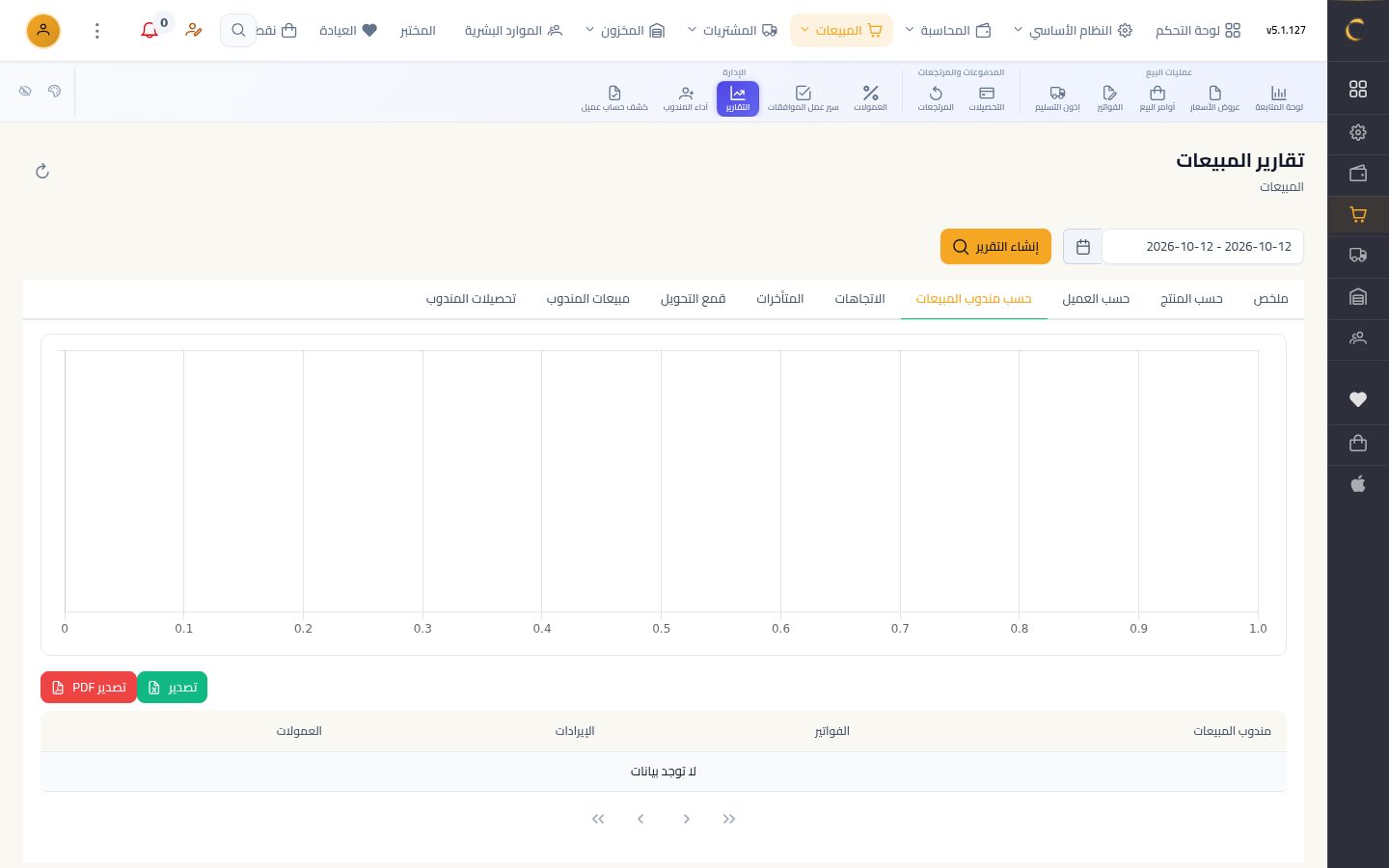This screenshot has width=1389, height=868.
Task: Open لوحة المتابعة in the sales ribbon
Action: click(1279, 98)
